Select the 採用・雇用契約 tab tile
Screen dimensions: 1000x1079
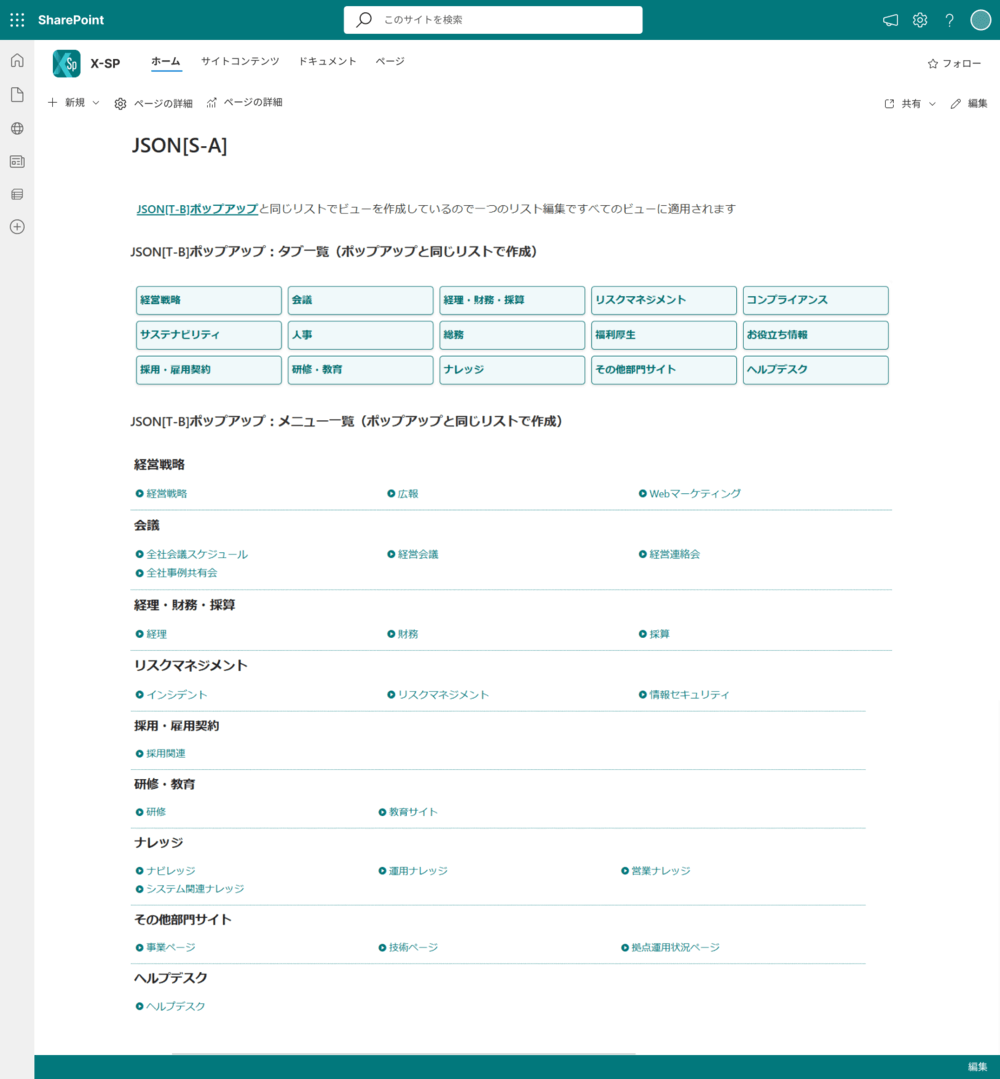[209, 370]
